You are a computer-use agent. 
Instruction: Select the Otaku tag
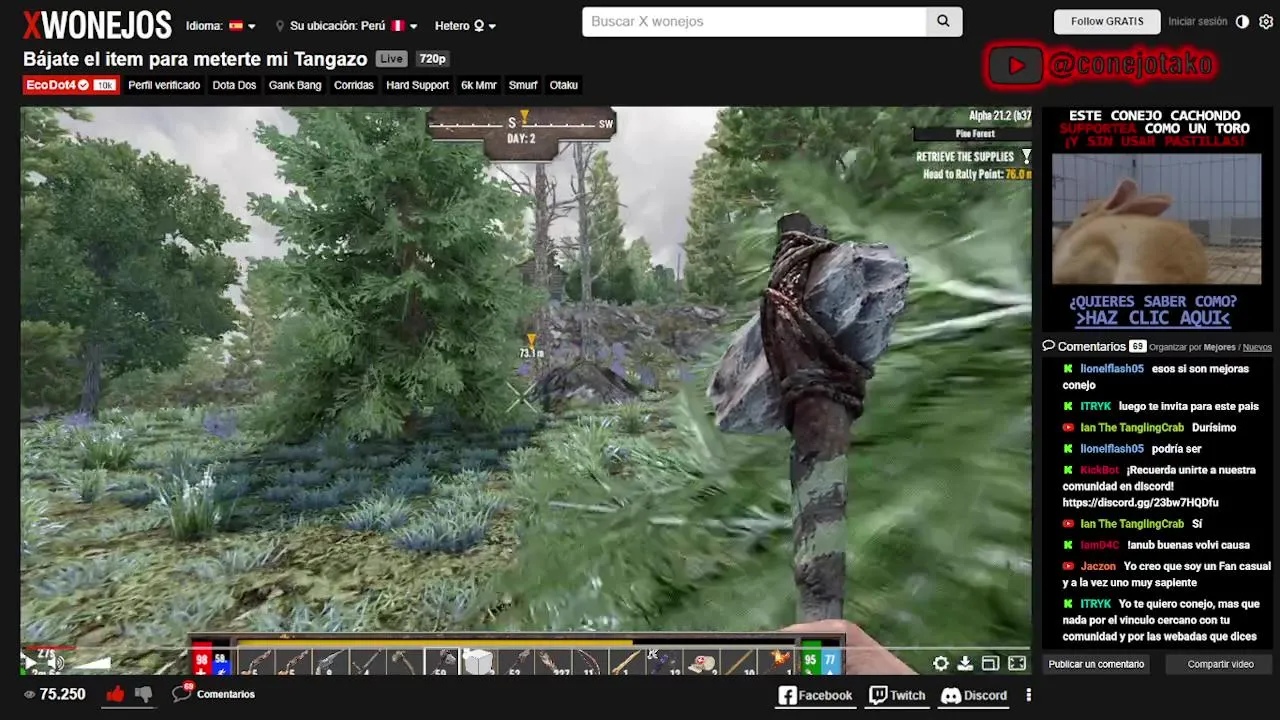pos(564,85)
